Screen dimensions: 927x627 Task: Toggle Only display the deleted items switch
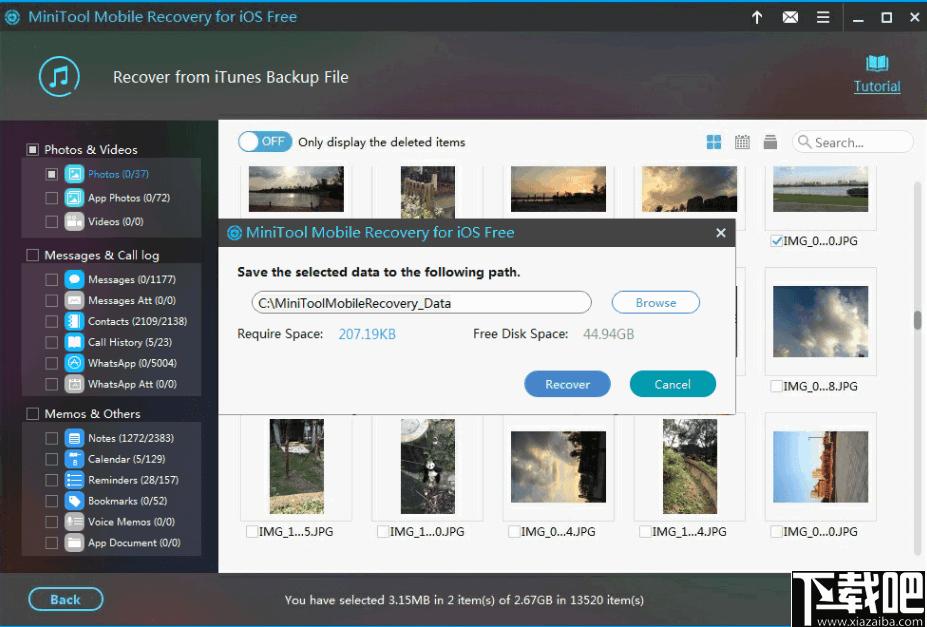(265, 142)
